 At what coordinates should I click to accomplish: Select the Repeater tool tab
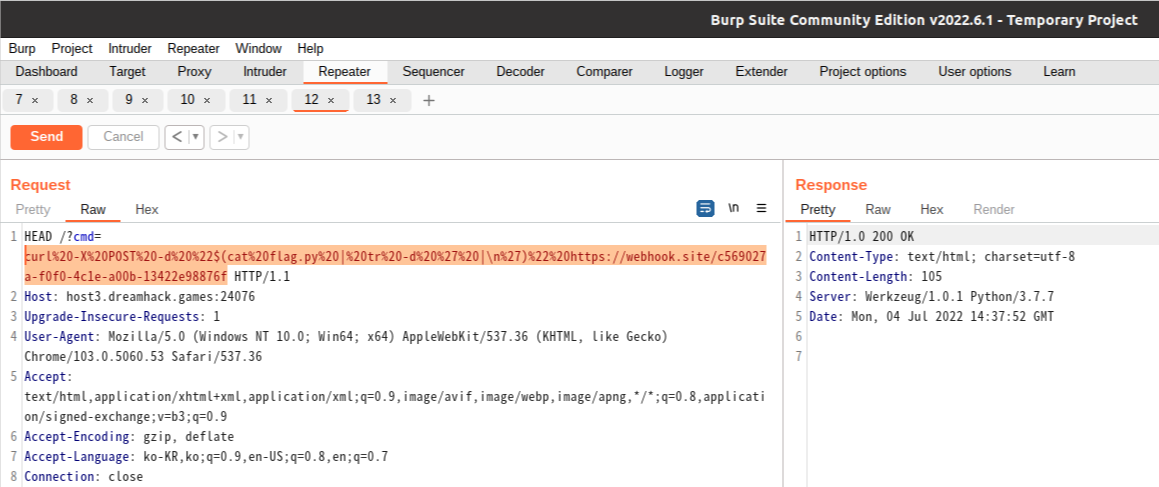coord(344,72)
